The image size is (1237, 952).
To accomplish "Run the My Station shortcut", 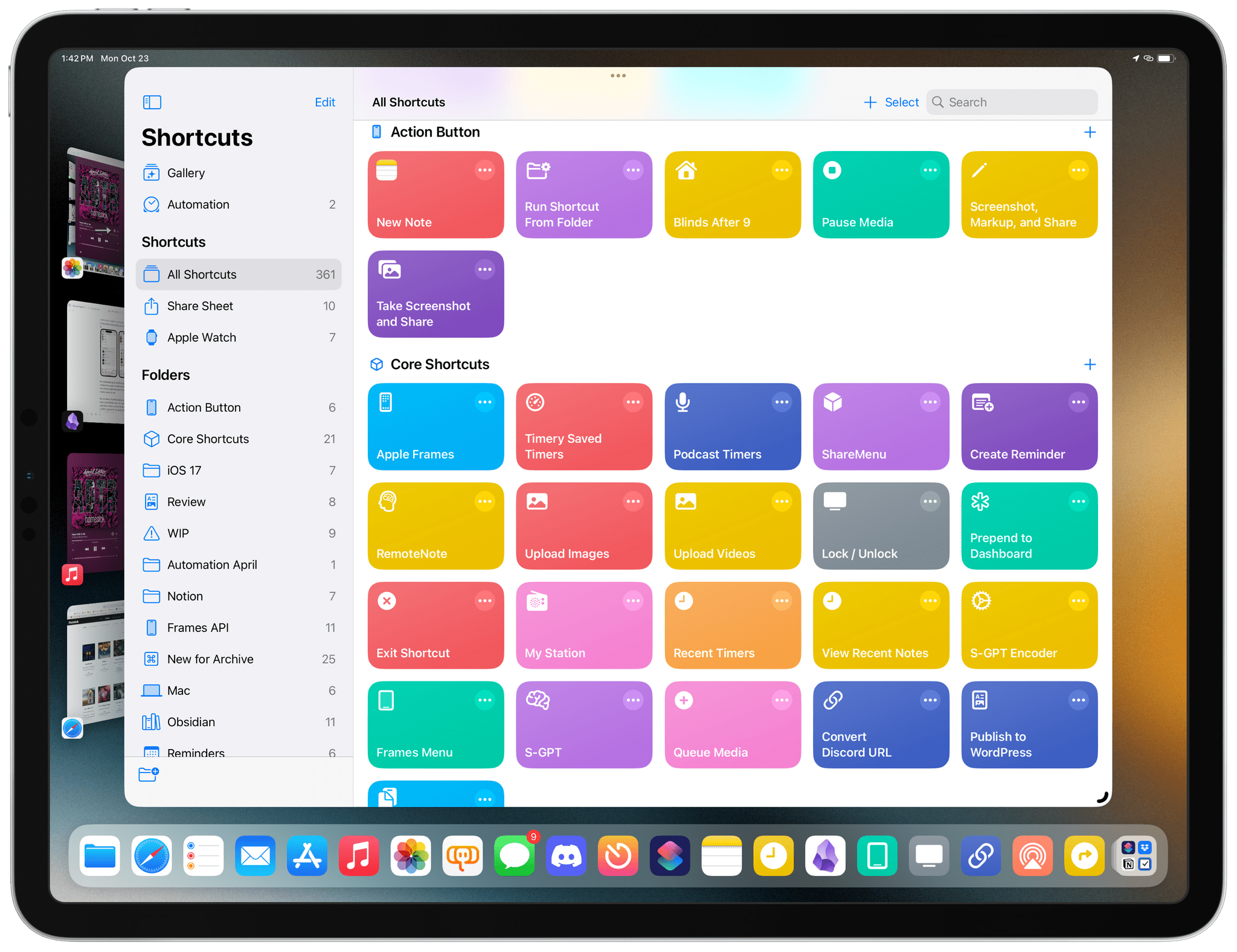I will coord(584,625).
